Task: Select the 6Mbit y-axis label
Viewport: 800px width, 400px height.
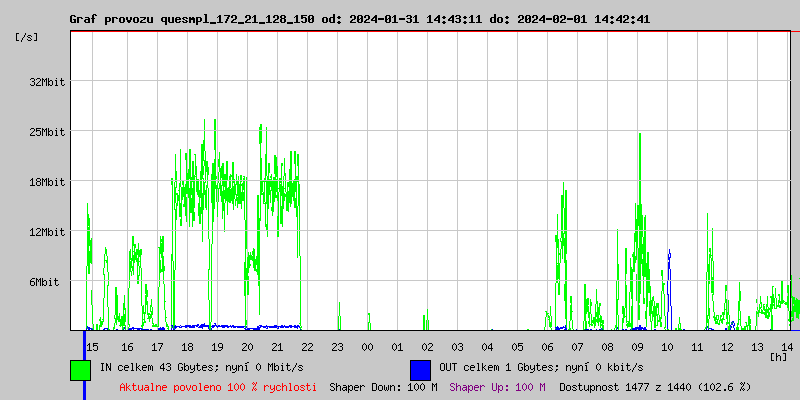Action: [x=44, y=282]
